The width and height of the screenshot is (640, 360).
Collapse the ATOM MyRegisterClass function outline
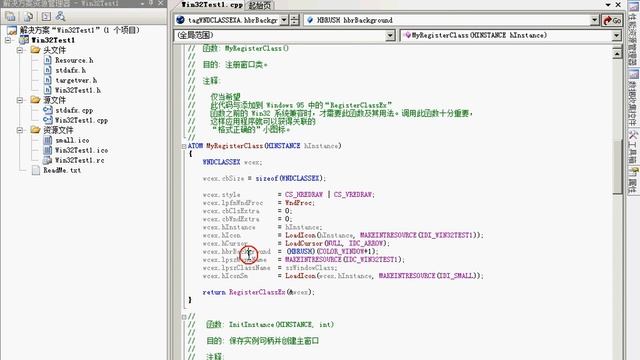pyautogui.click(x=184, y=146)
